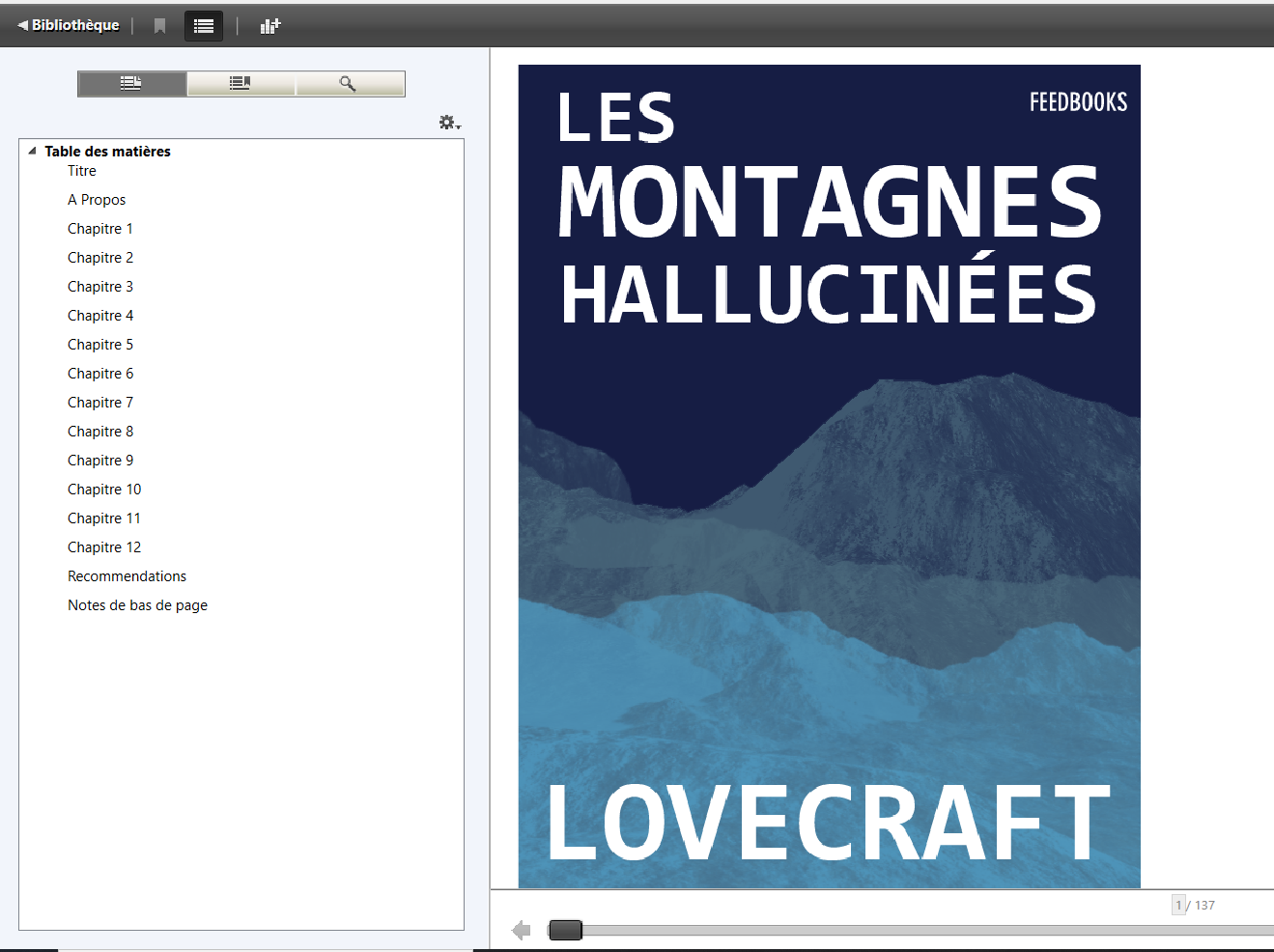Go to Chapitre 9
1274x952 pixels.
coord(100,461)
